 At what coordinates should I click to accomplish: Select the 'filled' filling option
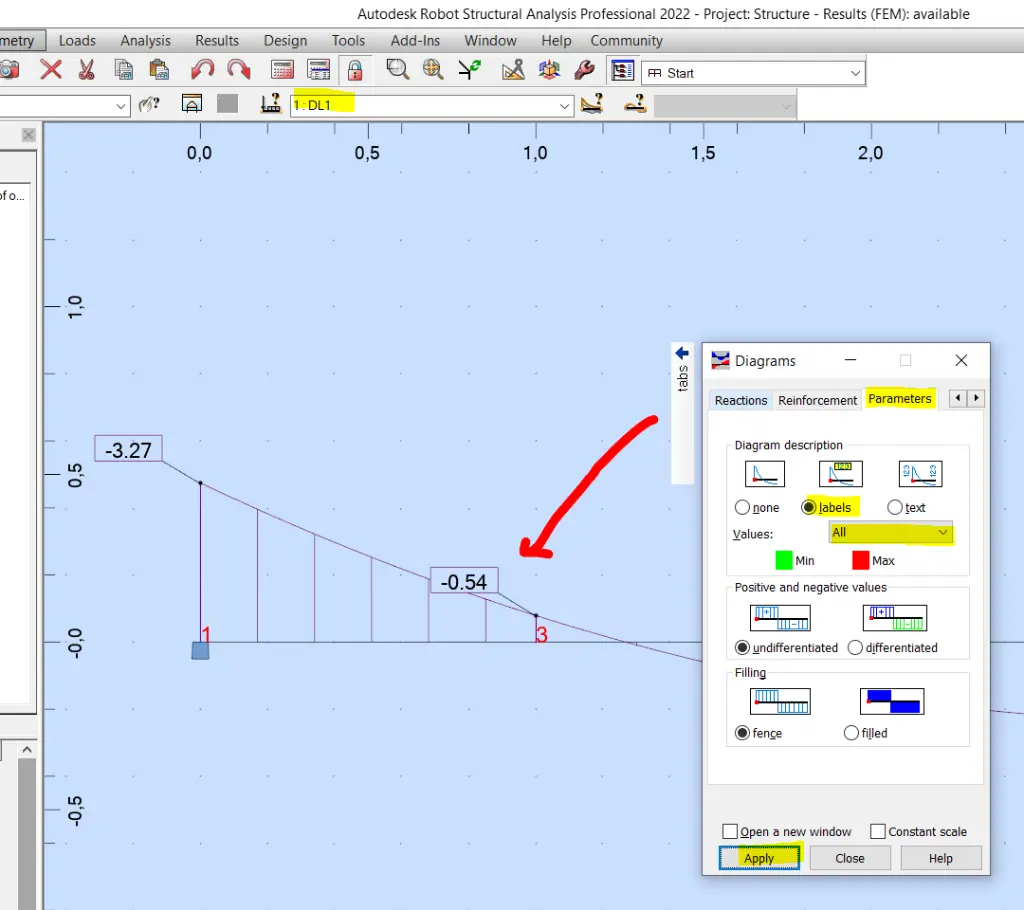(x=851, y=733)
